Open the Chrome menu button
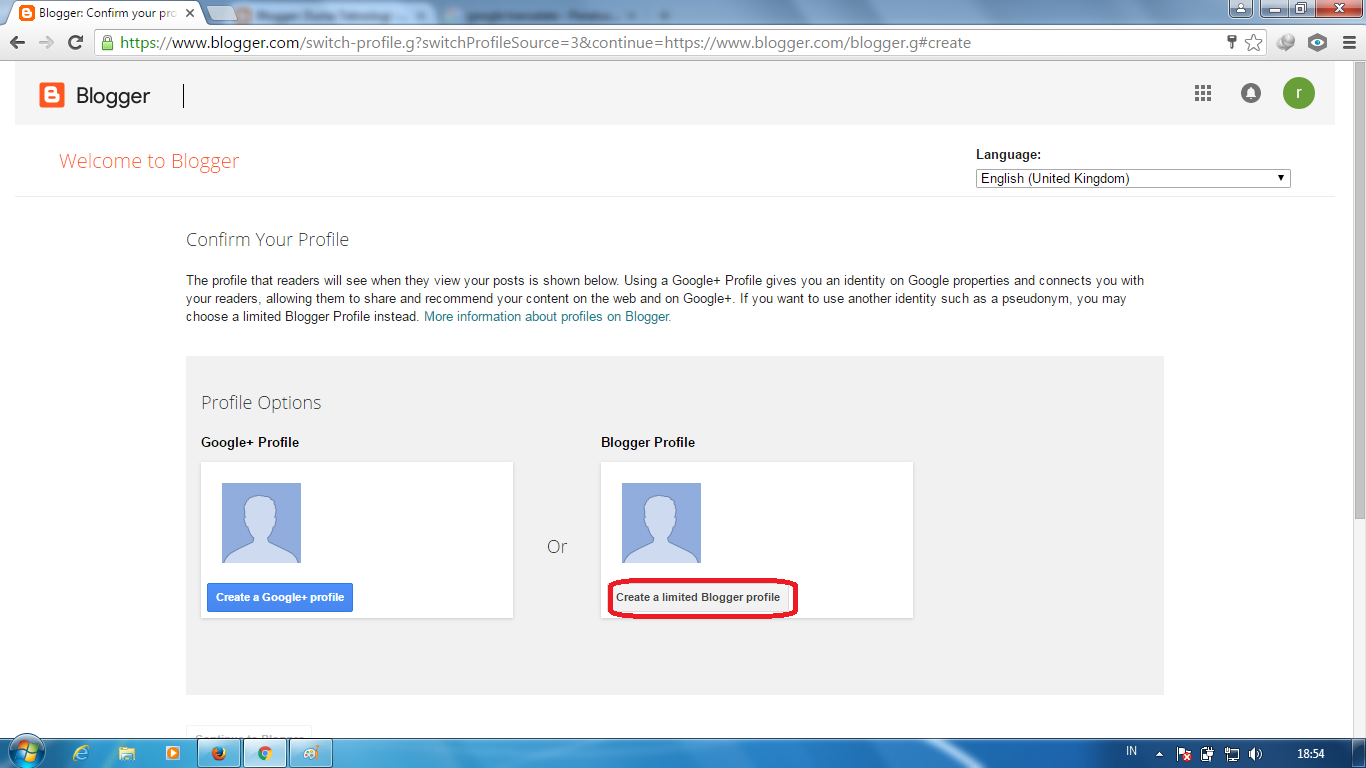The height and width of the screenshot is (768, 1366). point(1349,43)
